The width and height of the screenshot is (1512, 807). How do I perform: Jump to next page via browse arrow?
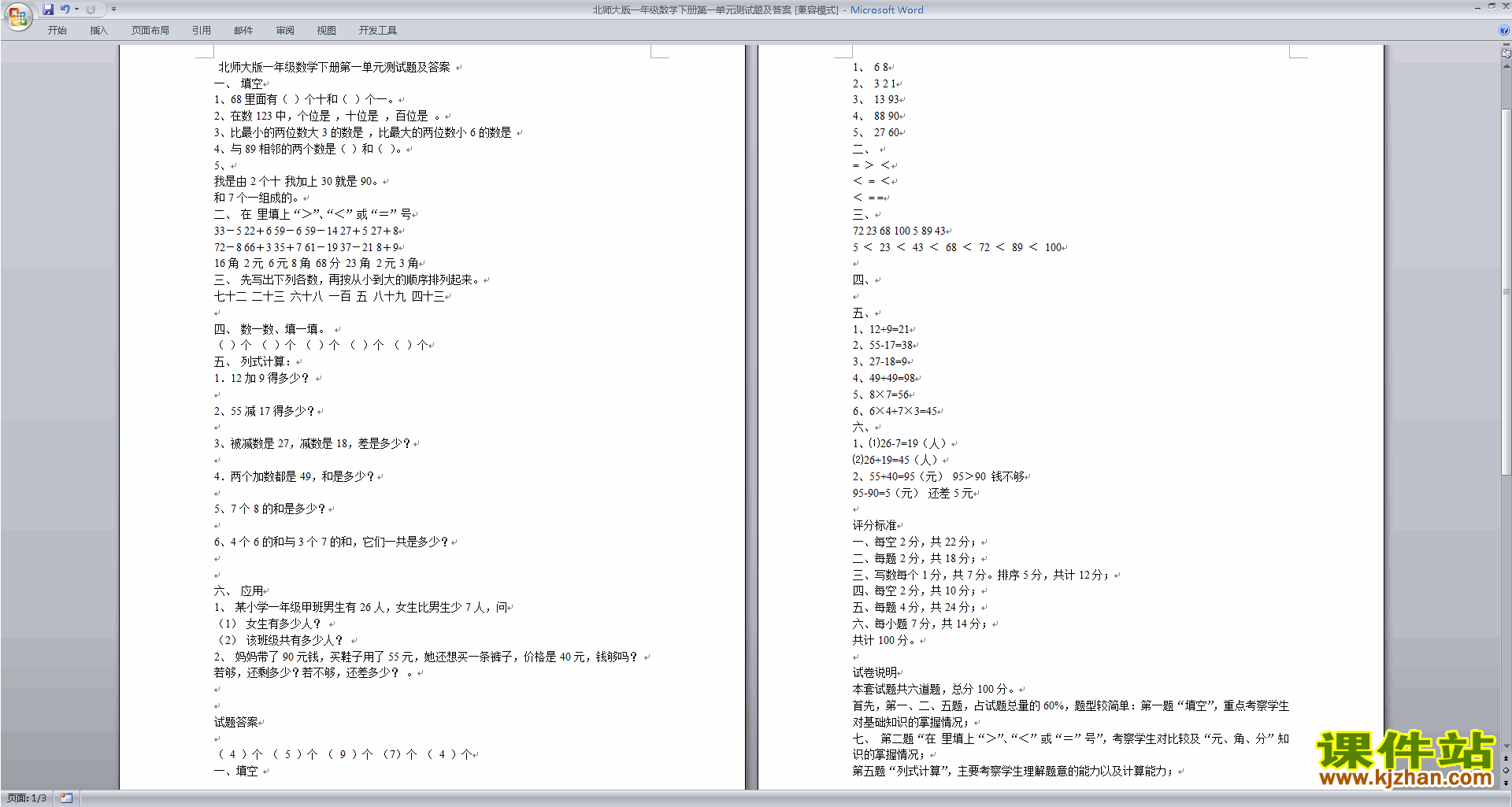[x=1506, y=782]
